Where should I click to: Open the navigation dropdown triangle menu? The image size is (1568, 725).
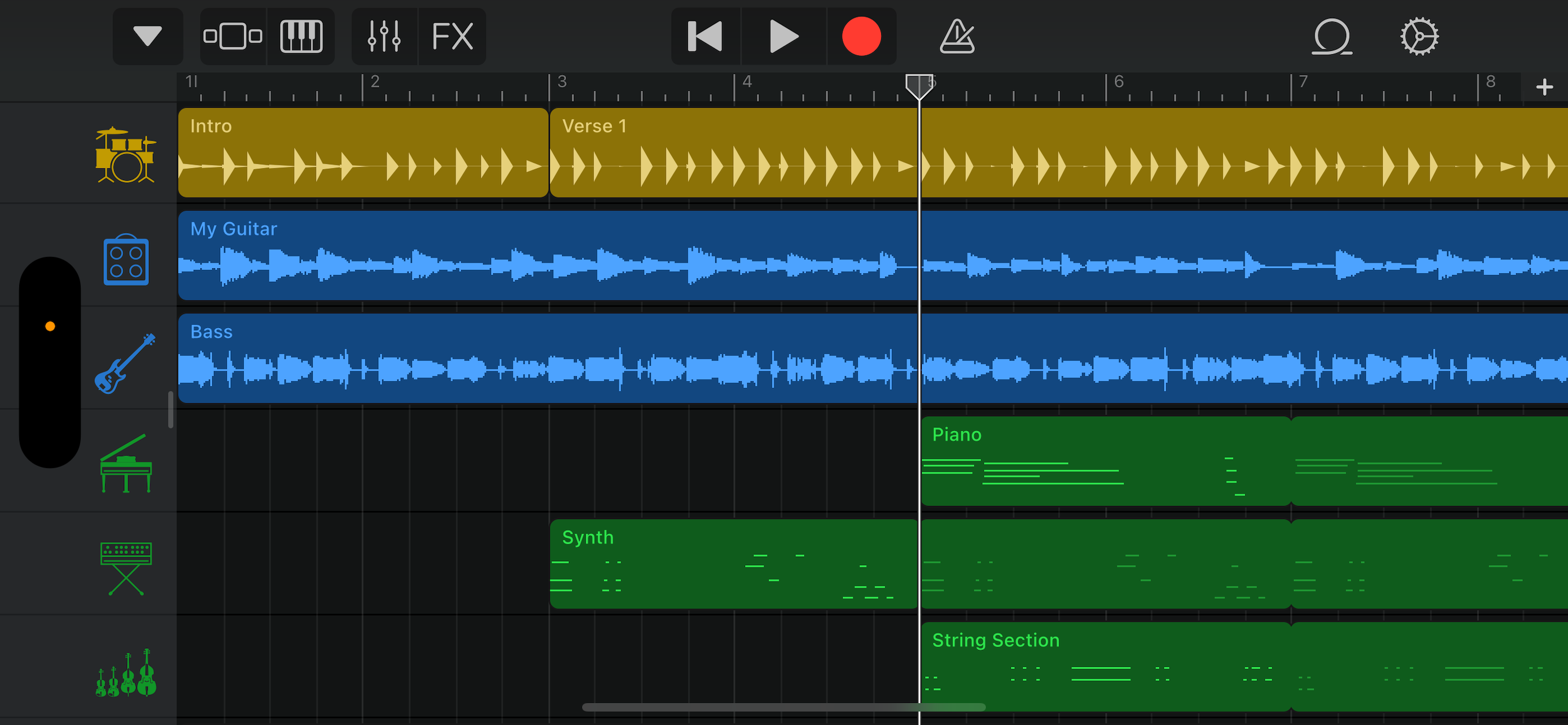[x=147, y=36]
